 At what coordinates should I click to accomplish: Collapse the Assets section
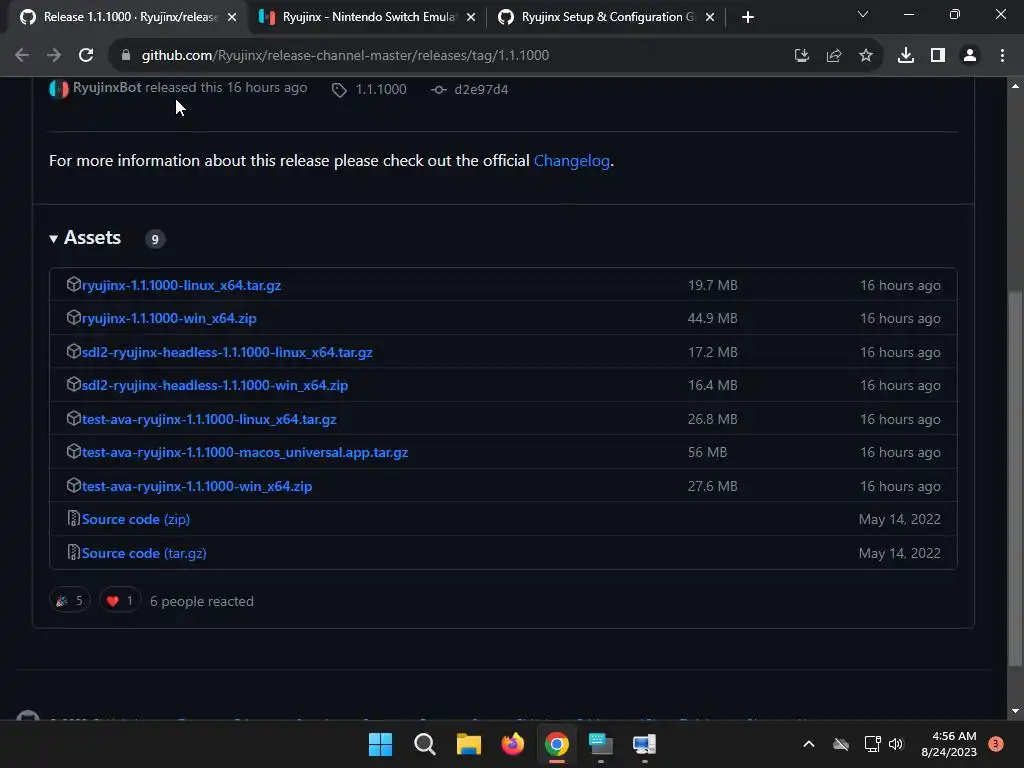[x=85, y=238]
